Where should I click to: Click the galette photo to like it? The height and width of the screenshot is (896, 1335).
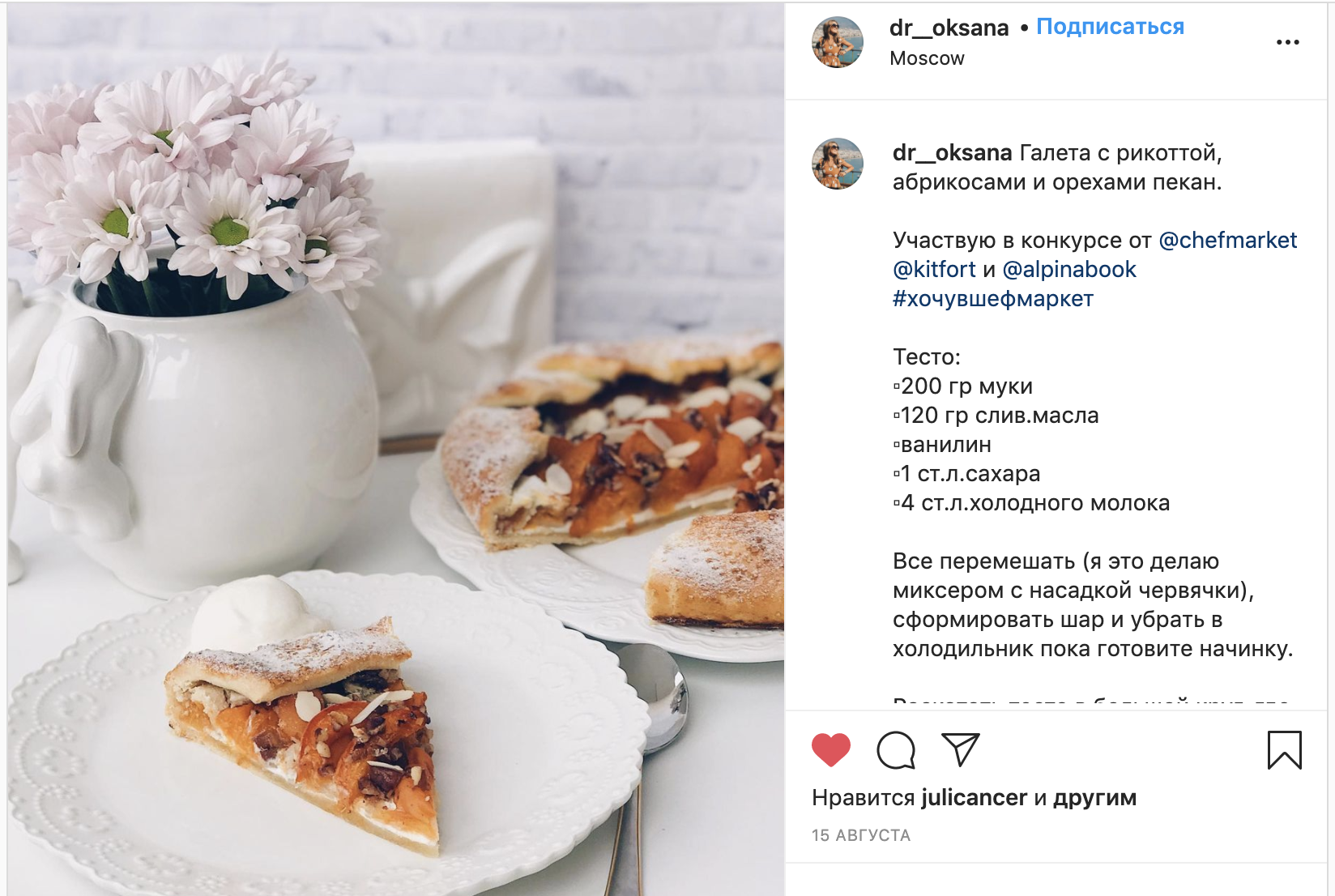tap(395, 450)
